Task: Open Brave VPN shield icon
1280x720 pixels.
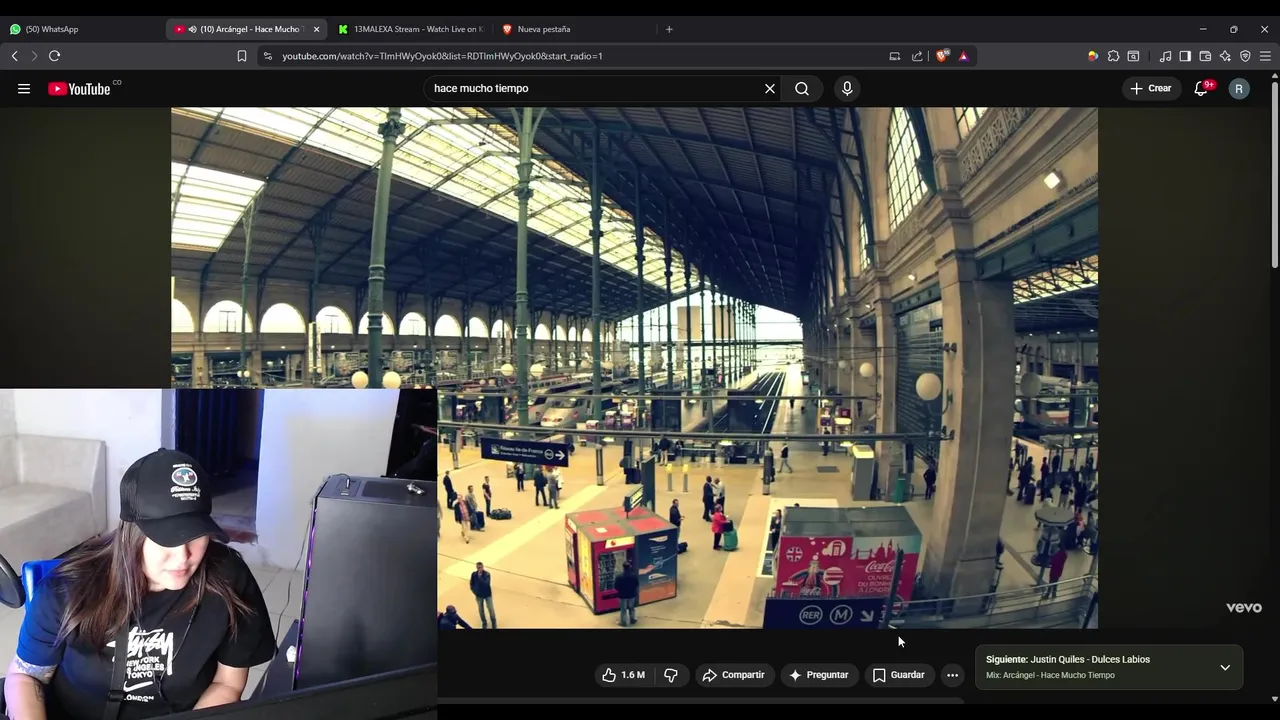Action: (1245, 56)
